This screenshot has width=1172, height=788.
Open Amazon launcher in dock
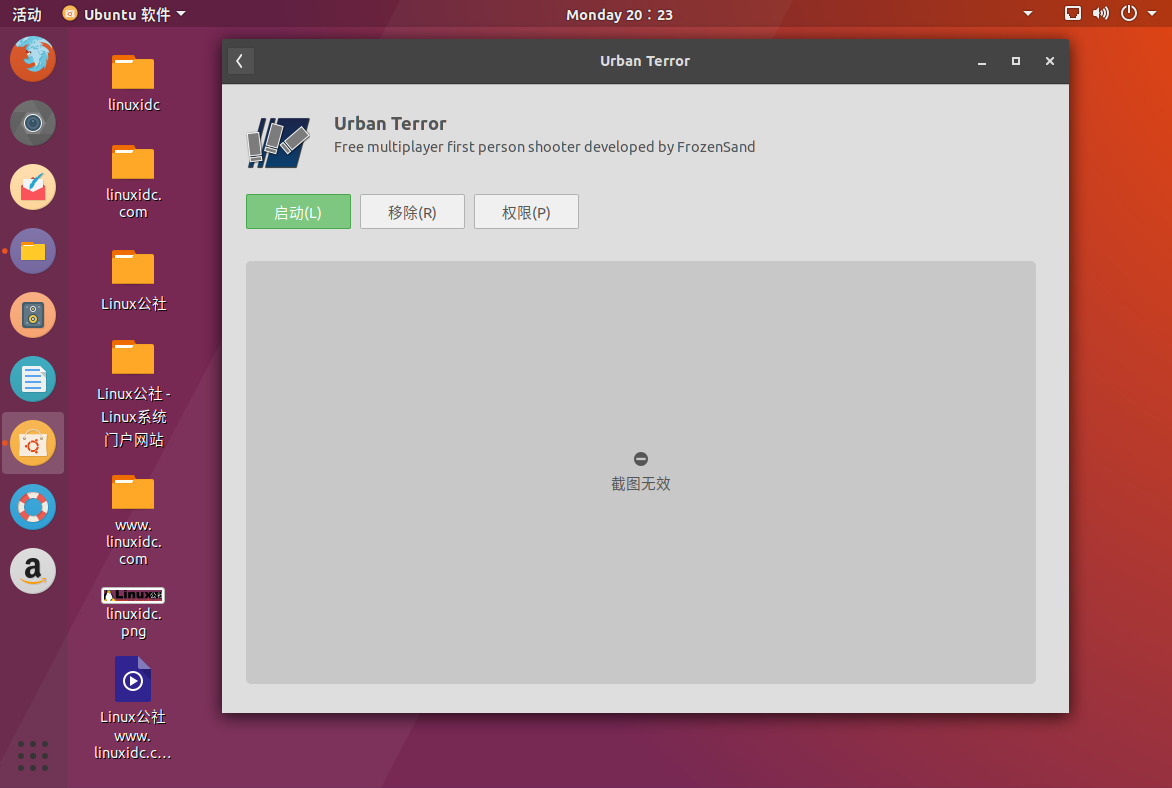33,571
